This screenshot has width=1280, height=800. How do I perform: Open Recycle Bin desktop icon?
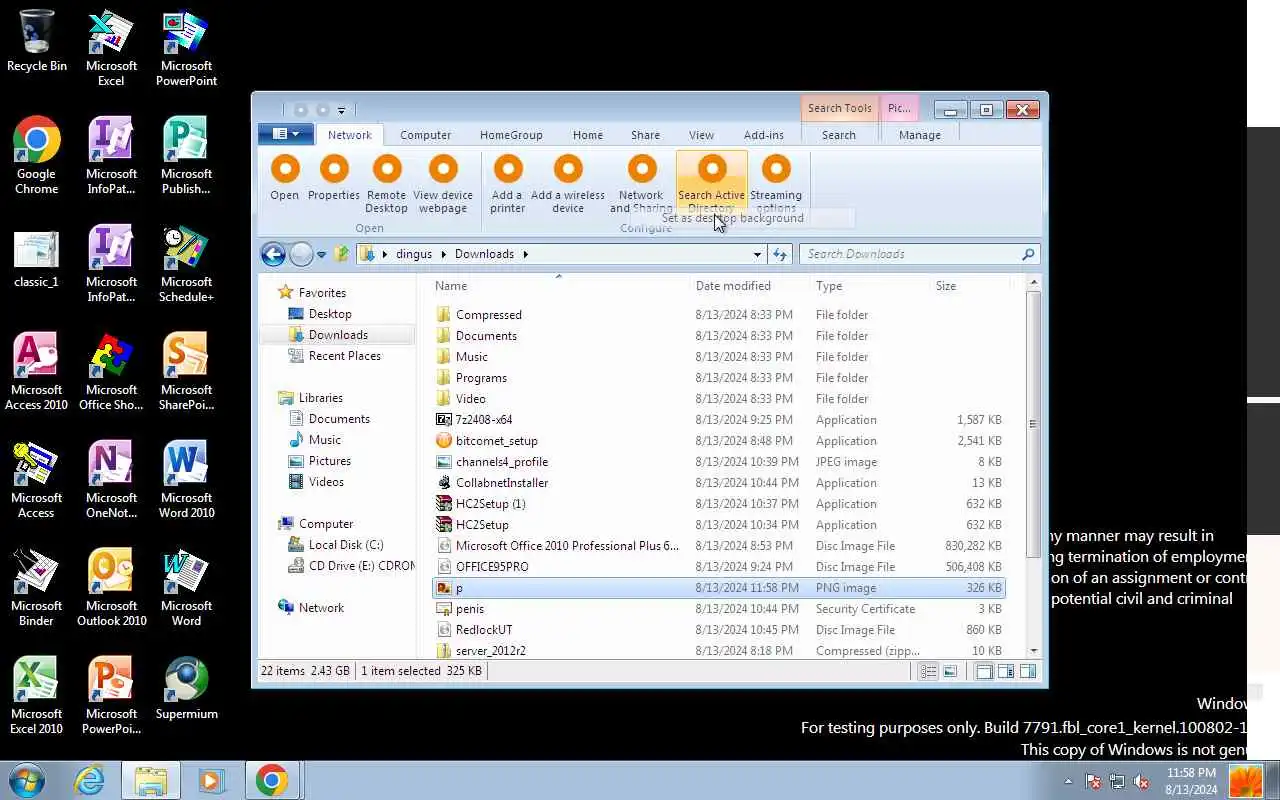coord(37,42)
